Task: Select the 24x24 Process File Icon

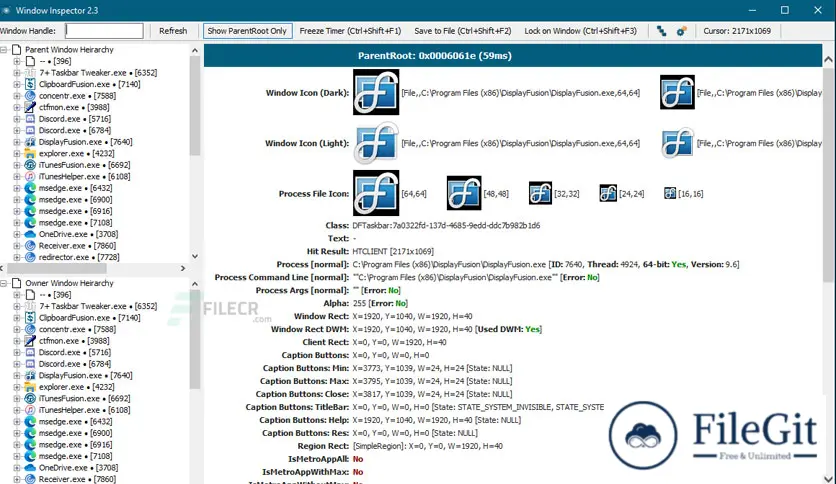Action: tap(608, 193)
